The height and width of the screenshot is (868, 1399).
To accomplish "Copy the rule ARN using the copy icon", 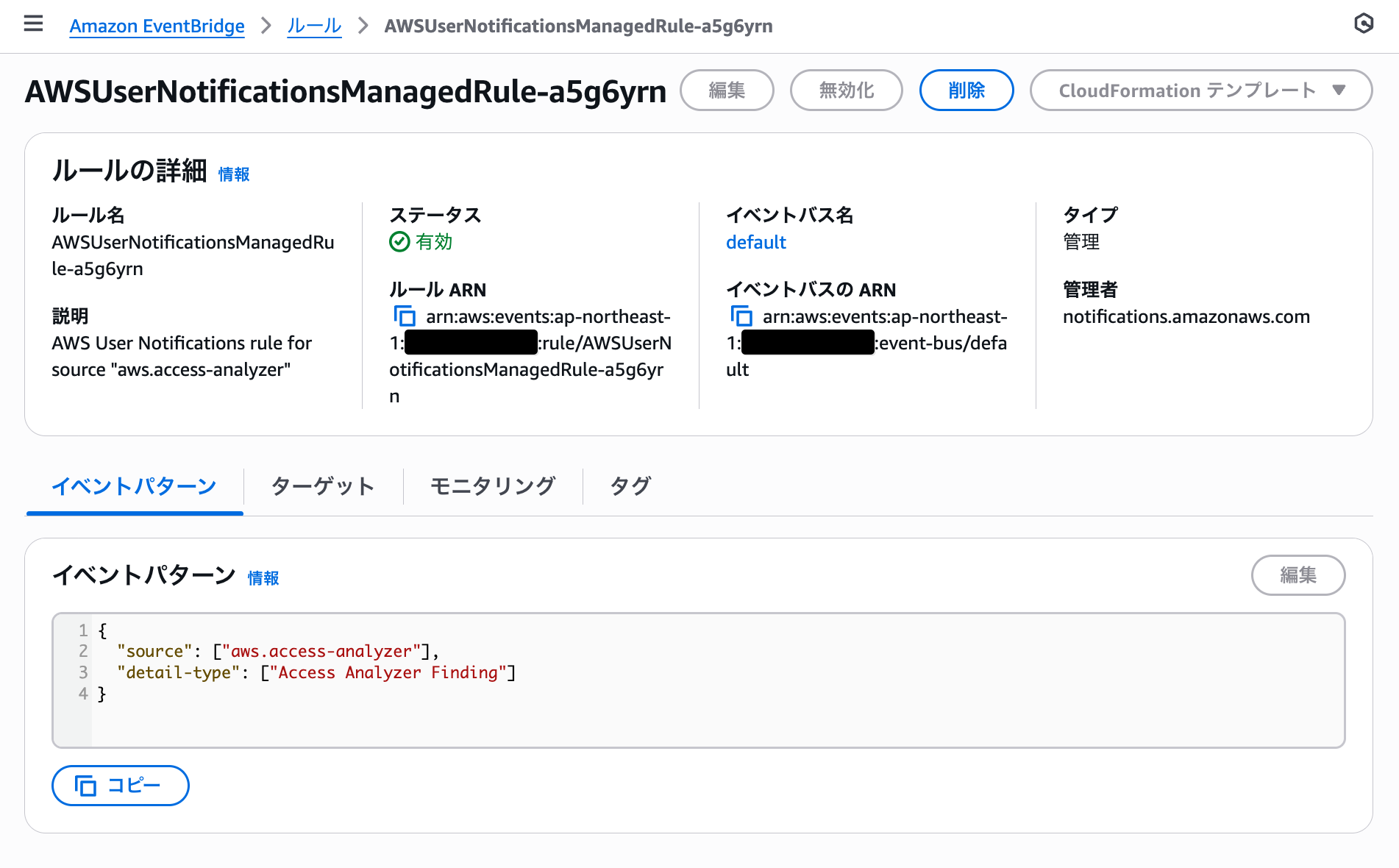I will (x=405, y=316).
